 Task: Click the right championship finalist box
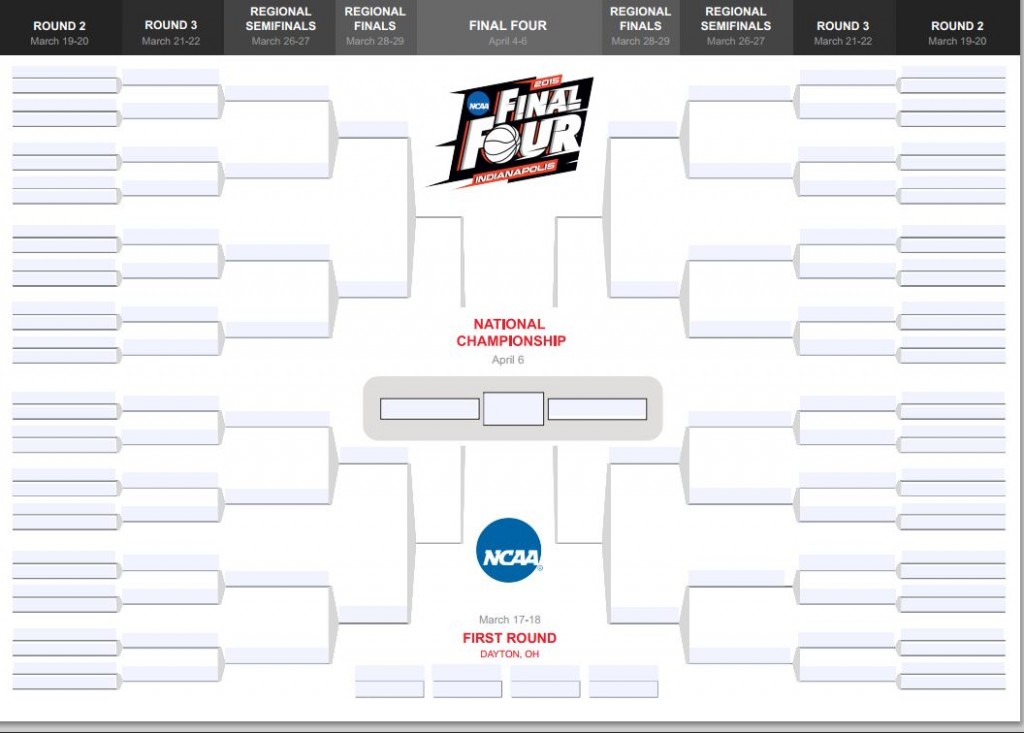coord(597,409)
